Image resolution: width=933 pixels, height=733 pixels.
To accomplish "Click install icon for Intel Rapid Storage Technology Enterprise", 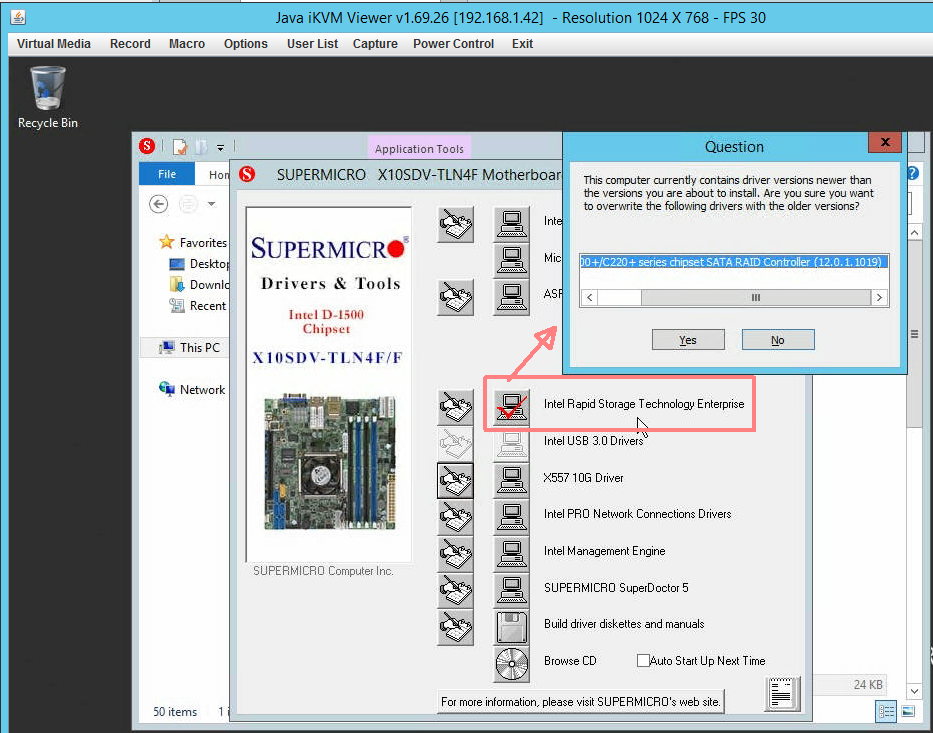I will [x=511, y=406].
